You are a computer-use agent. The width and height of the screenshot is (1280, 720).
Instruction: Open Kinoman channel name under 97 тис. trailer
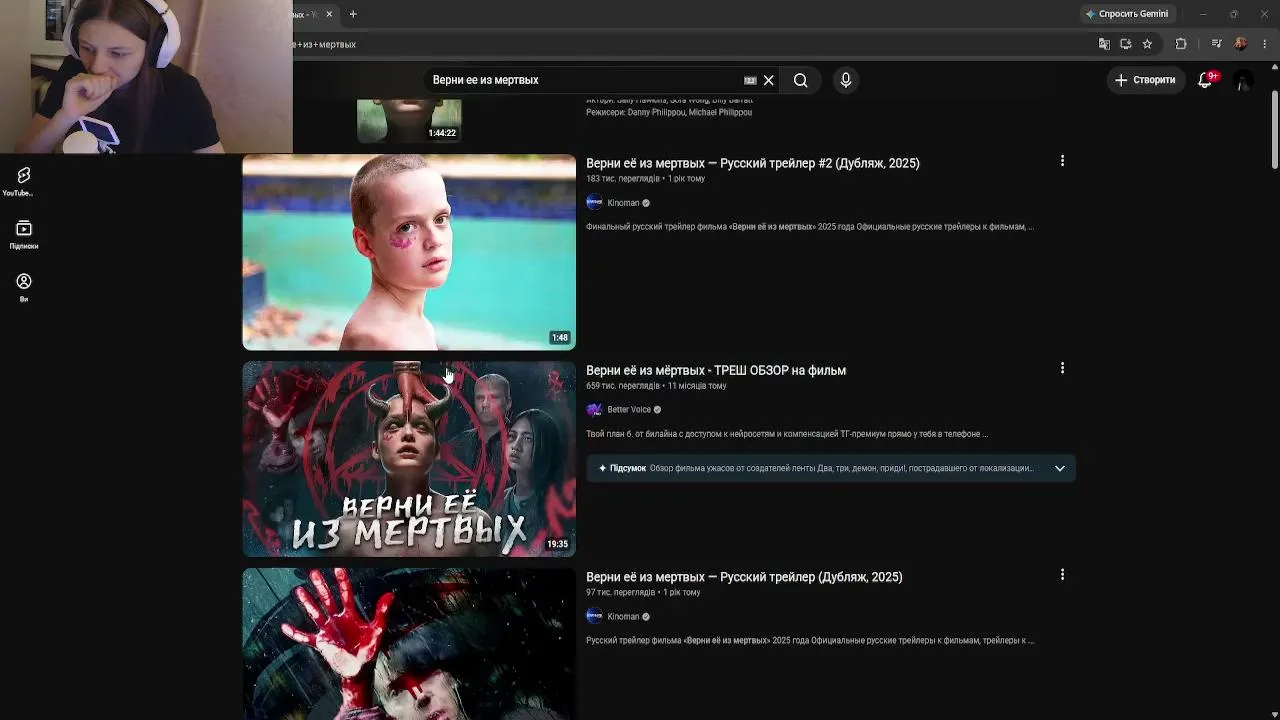623,617
